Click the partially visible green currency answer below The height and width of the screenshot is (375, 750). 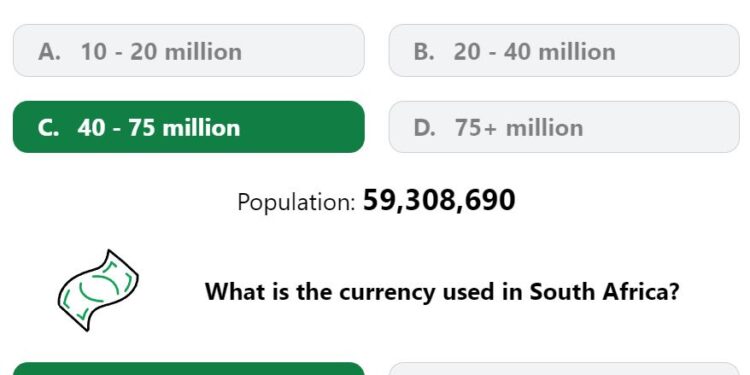point(188,369)
